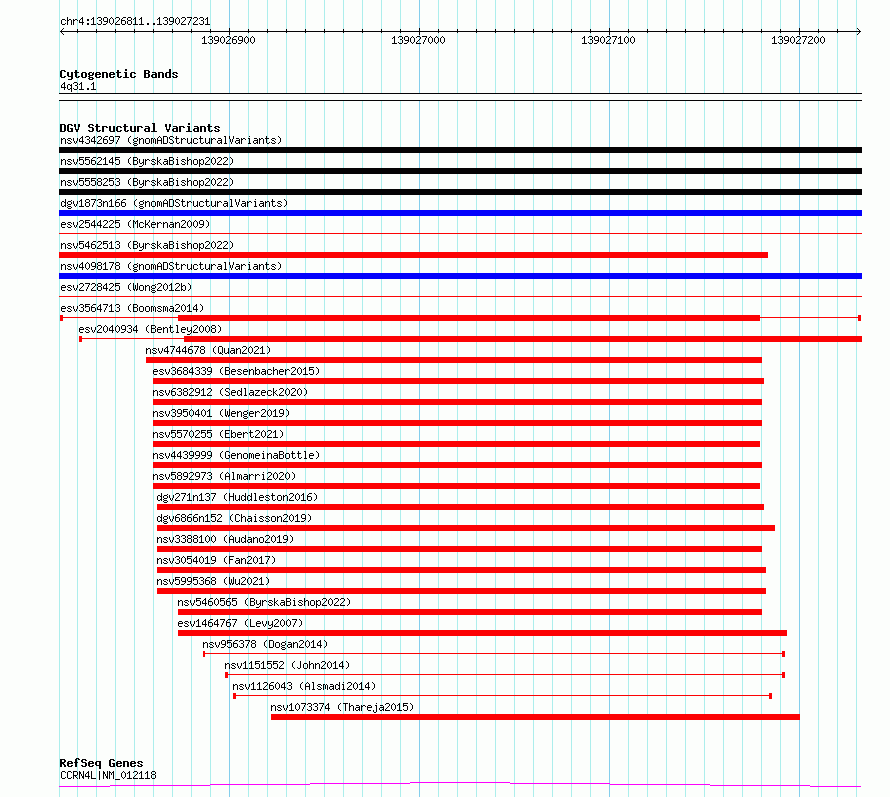Click nsv956378 (Dogan2014) label

point(265,644)
